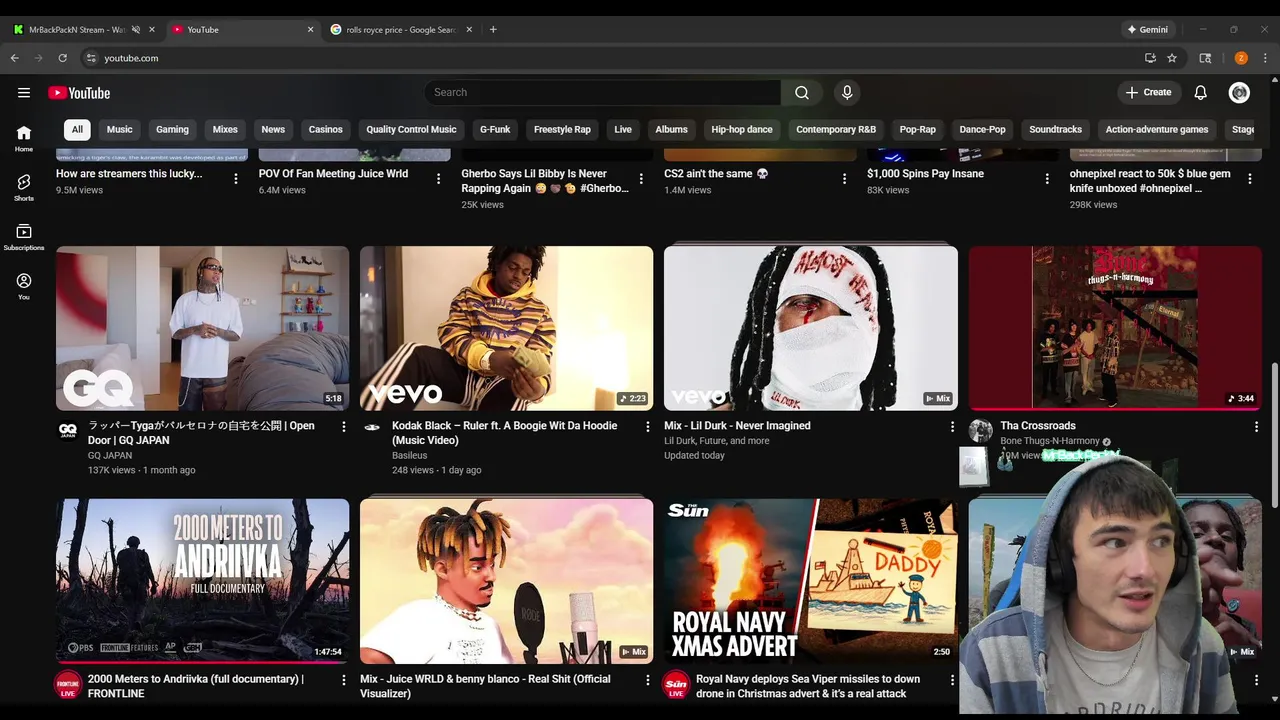Select the All filter chip
Image resolution: width=1280 pixels, height=720 pixels.
(77, 129)
